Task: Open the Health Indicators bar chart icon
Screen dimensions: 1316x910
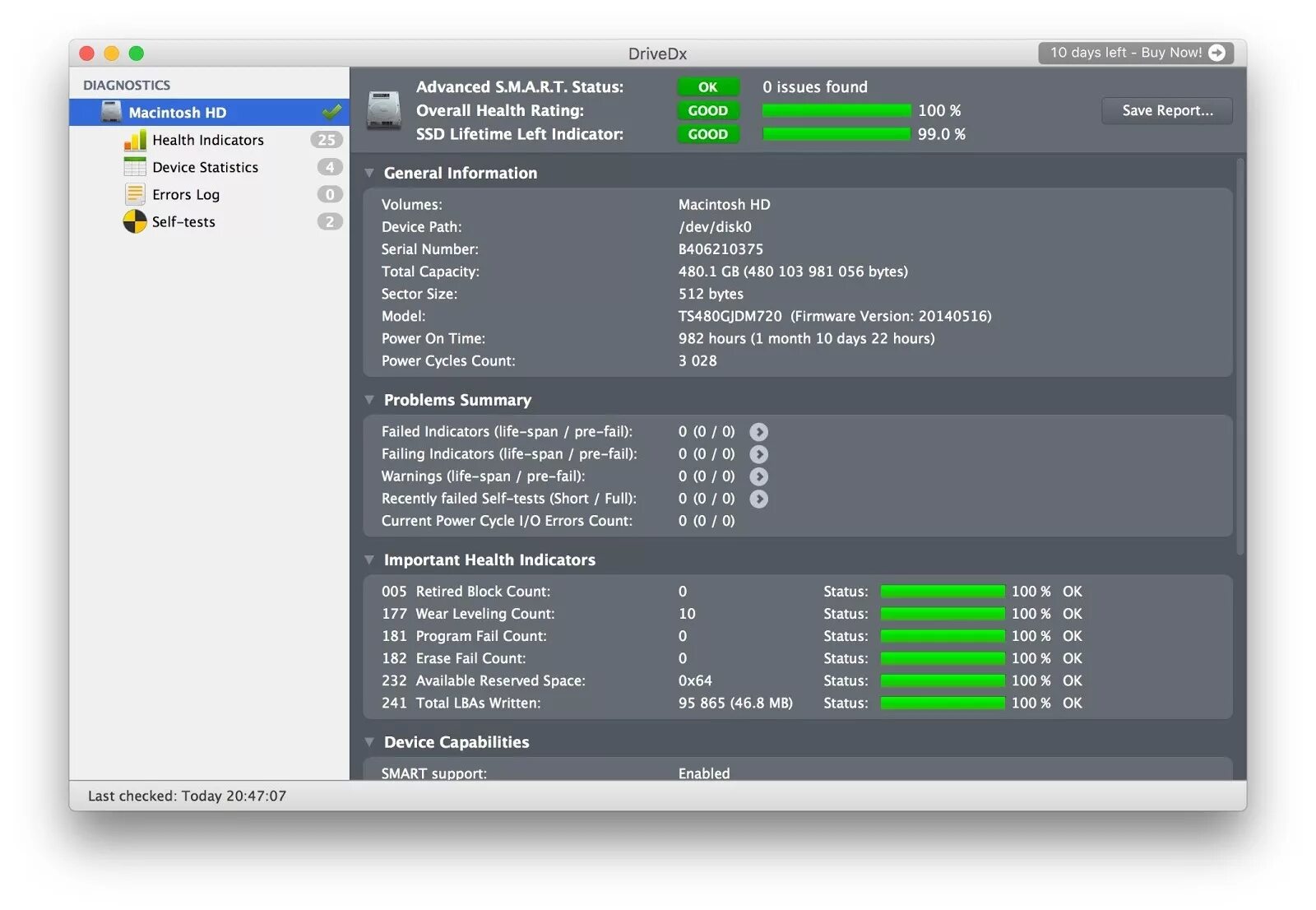Action: [x=135, y=140]
